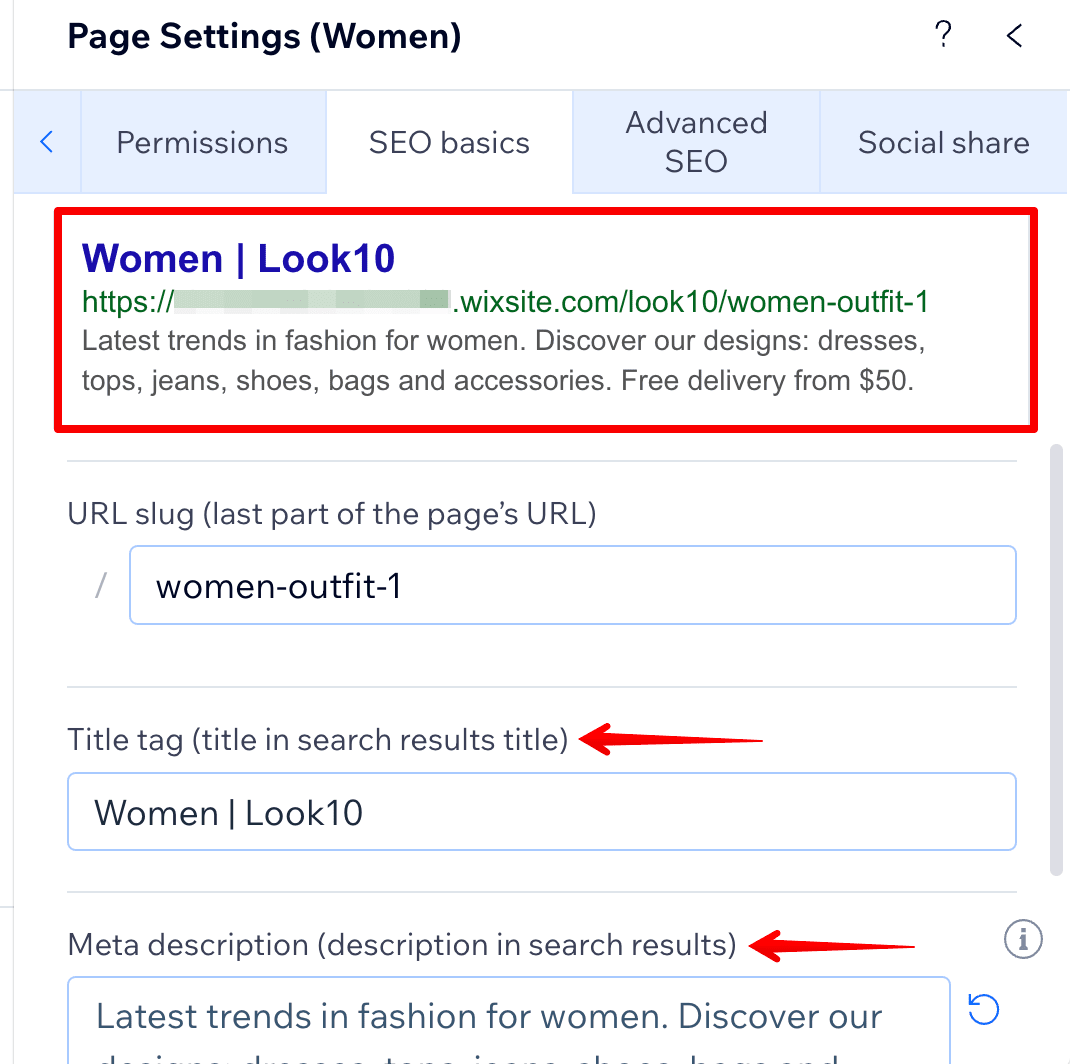This screenshot has width=1070, height=1064.
Task: Click the left chevron beside the Permissions tab
Action: (x=46, y=142)
